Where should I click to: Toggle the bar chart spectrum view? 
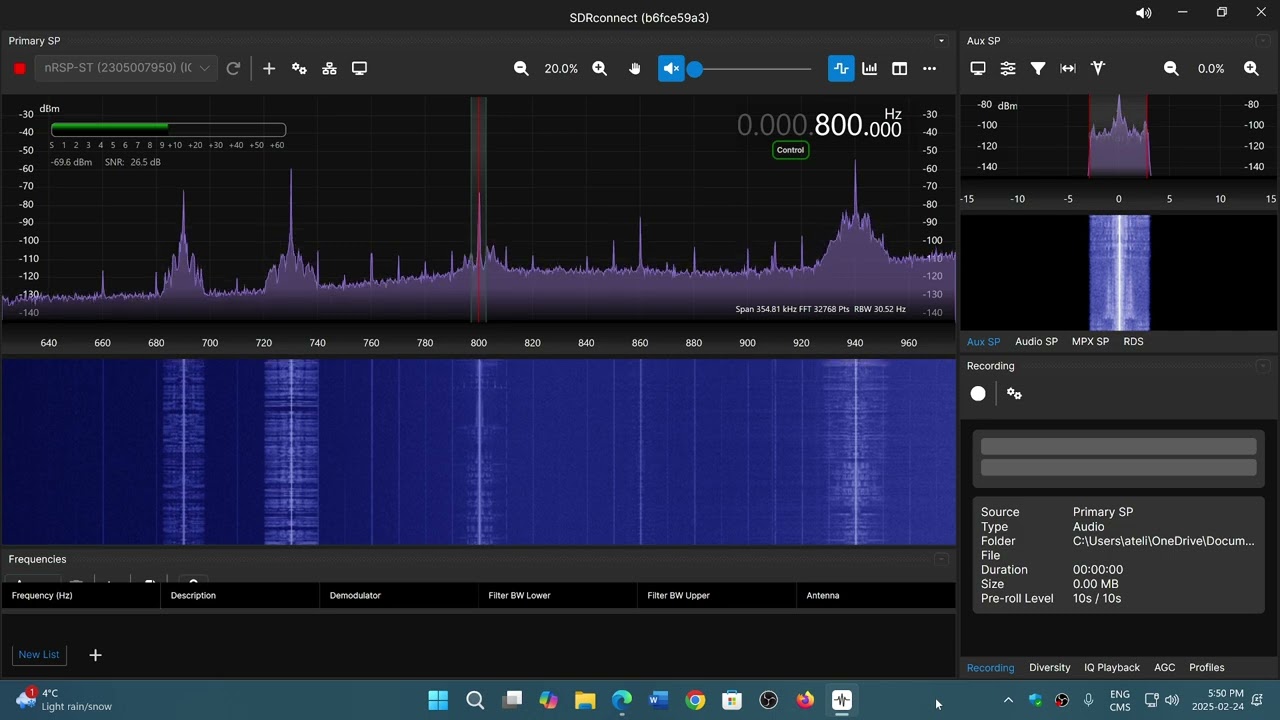click(x=870, y=68)
